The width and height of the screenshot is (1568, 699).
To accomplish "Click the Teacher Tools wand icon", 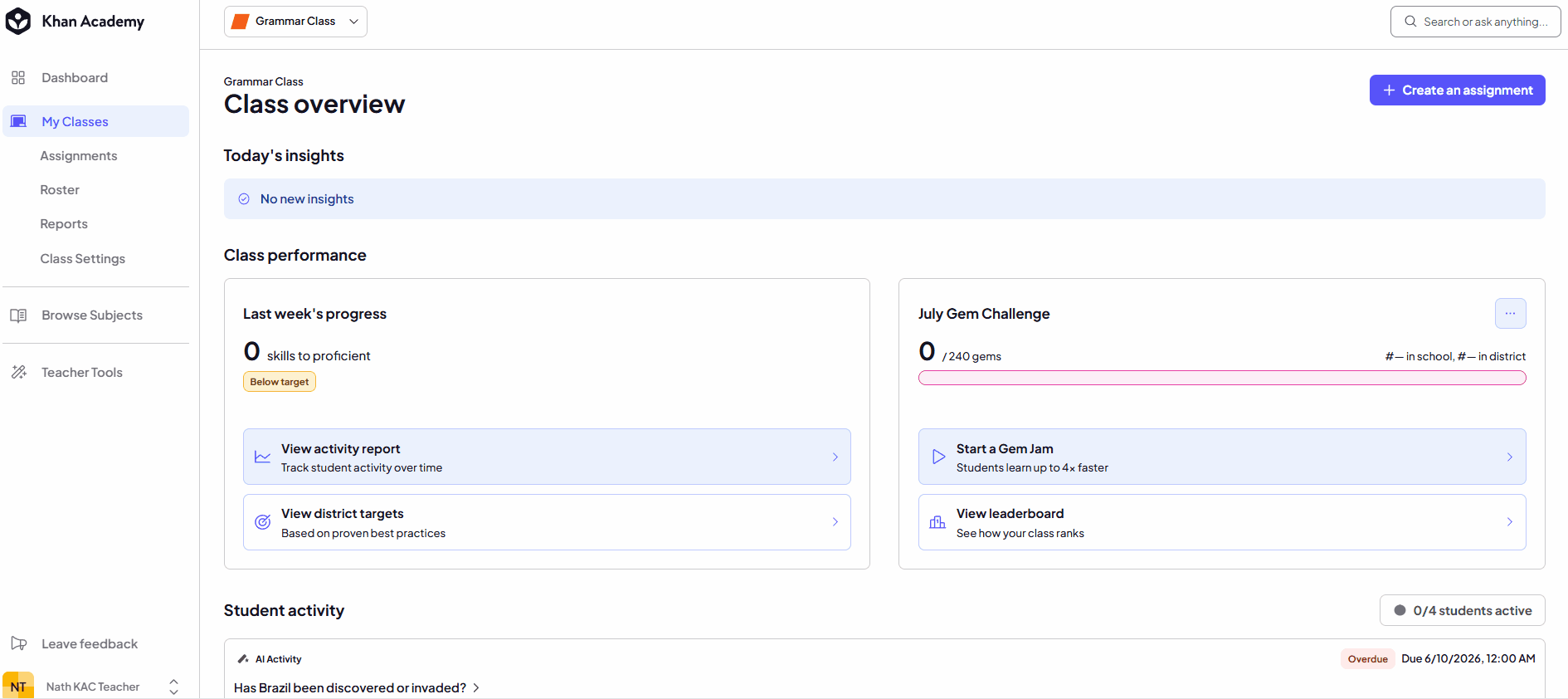I will pos(18,373).
